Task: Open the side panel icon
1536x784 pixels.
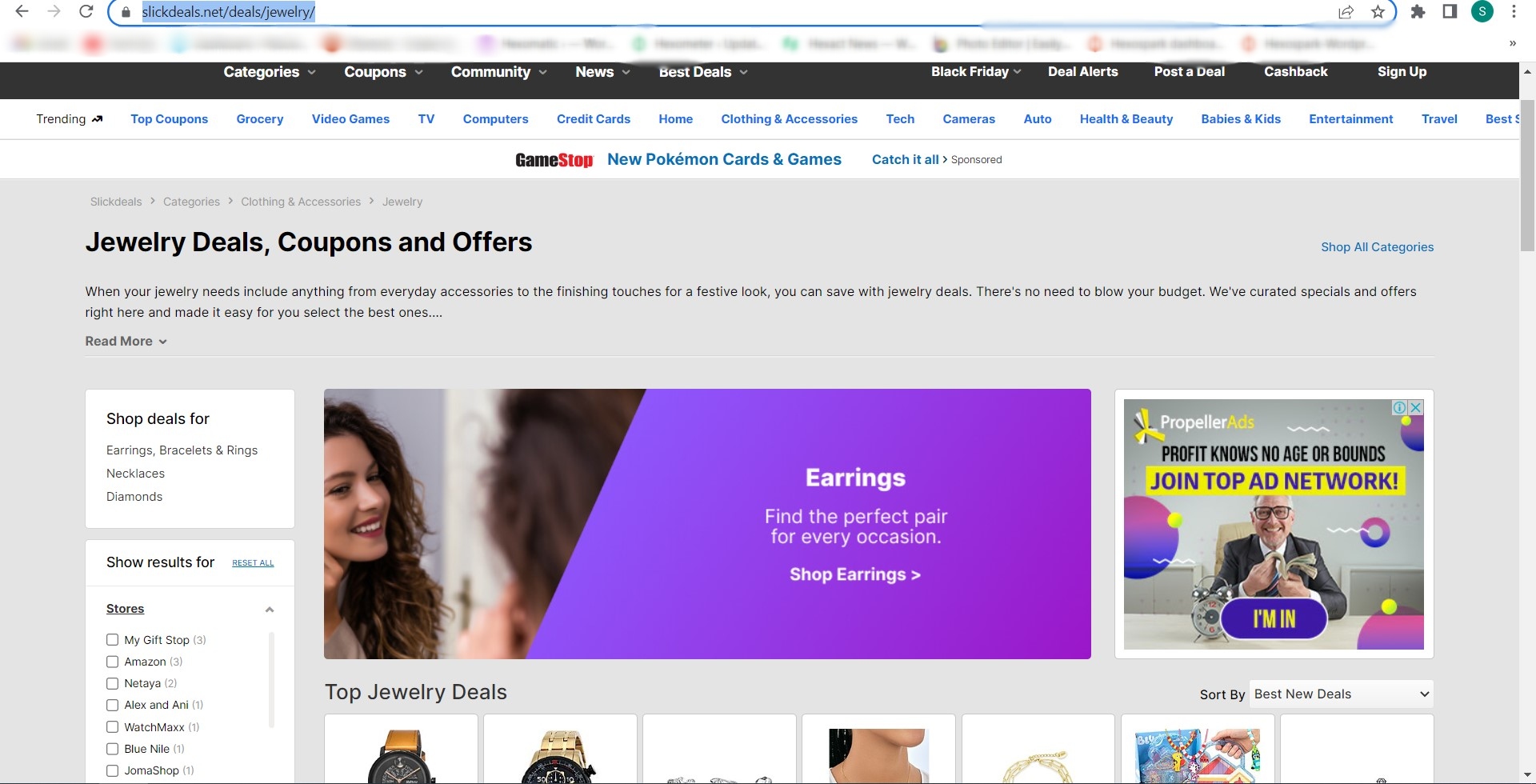Action: click(x=1450, y=12)
